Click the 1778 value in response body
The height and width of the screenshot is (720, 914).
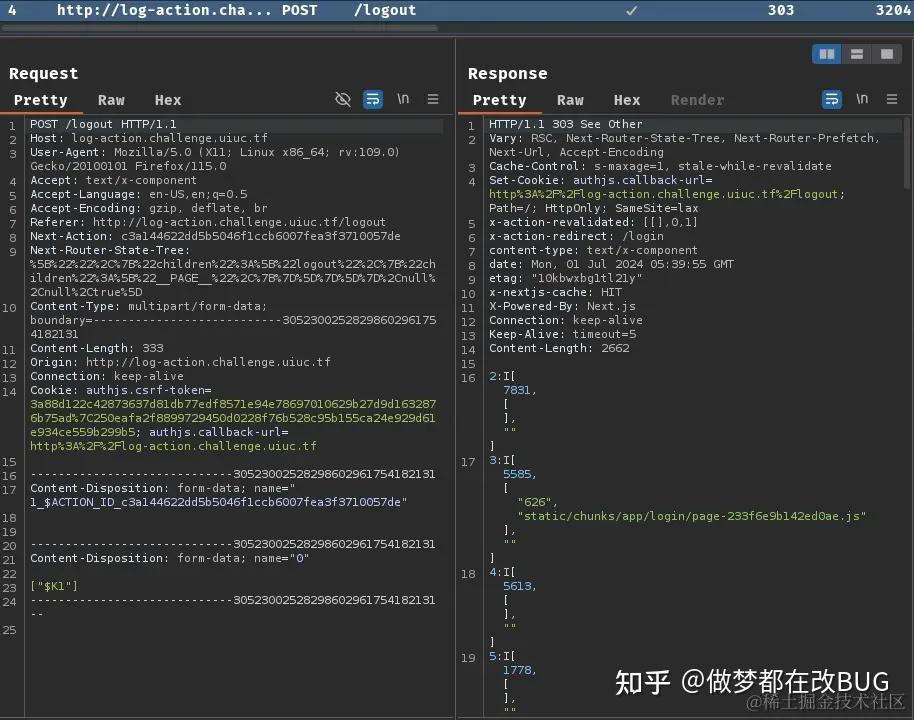tap(519, 670)
